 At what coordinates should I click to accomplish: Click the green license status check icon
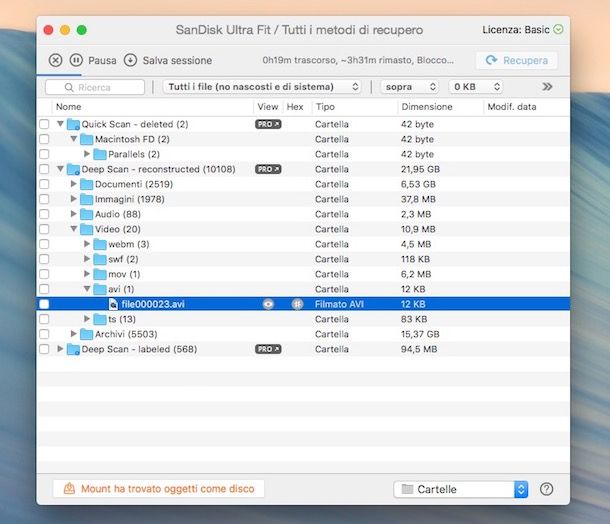click(x=558, y=30)
